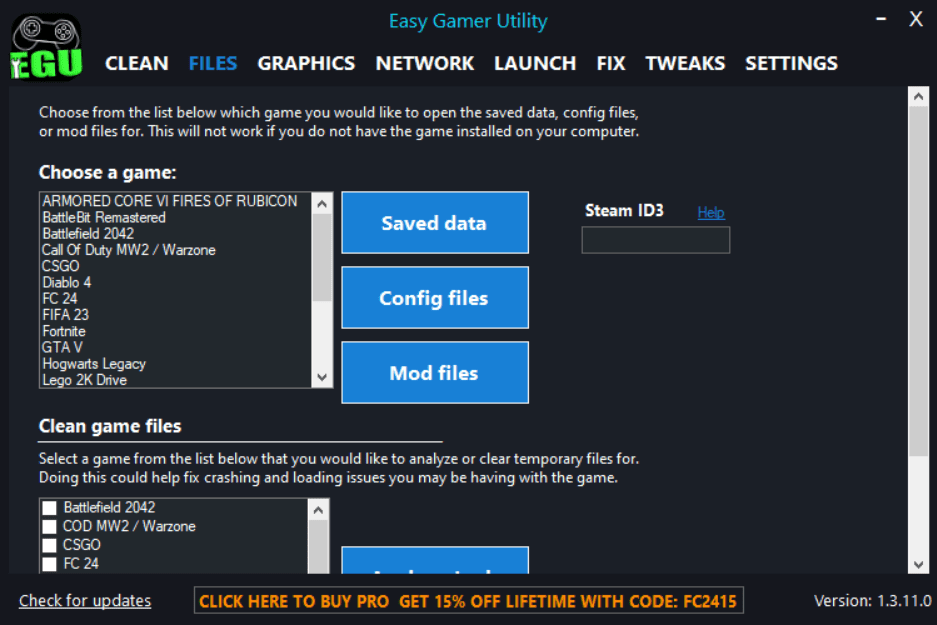
Task: Click the EGU controller logo
Action: [x=46, y=47]
